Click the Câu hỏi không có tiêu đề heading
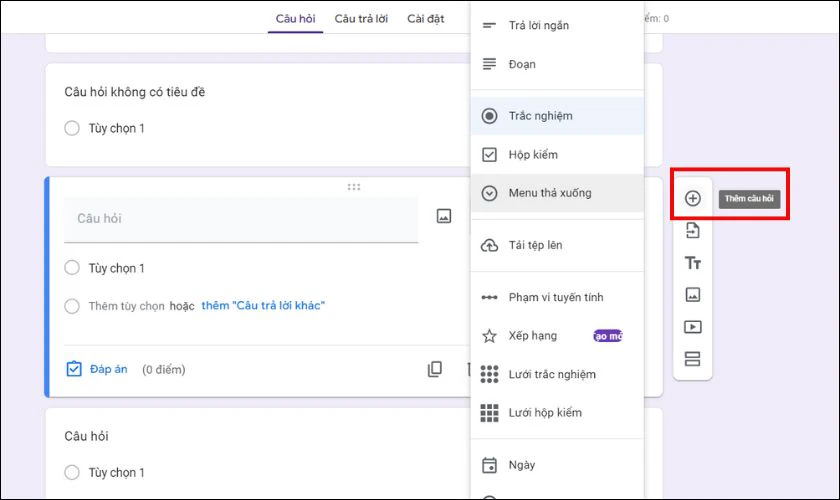Image resolution: width=840 pixels, height=500 pixels. [x=134, y=92]
